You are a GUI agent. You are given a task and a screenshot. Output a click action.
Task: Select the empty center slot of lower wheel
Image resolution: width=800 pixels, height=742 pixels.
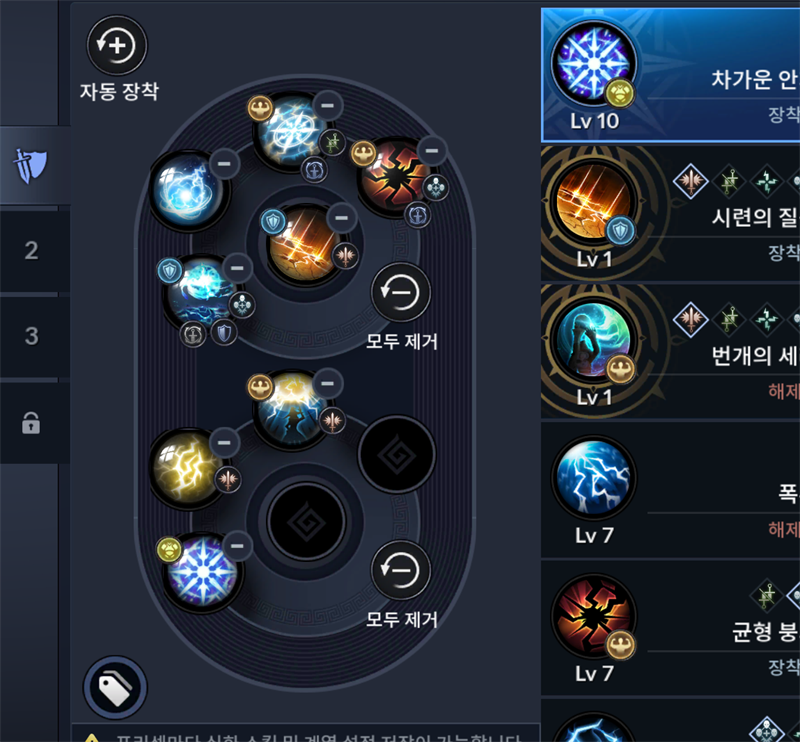[306, 522]
